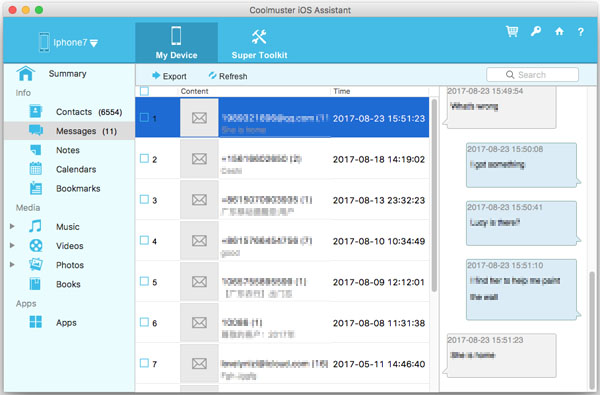Viewport: 600px width, 395px height.
Task: Expand the Photos tree arrow
Action: pos(12,264)
